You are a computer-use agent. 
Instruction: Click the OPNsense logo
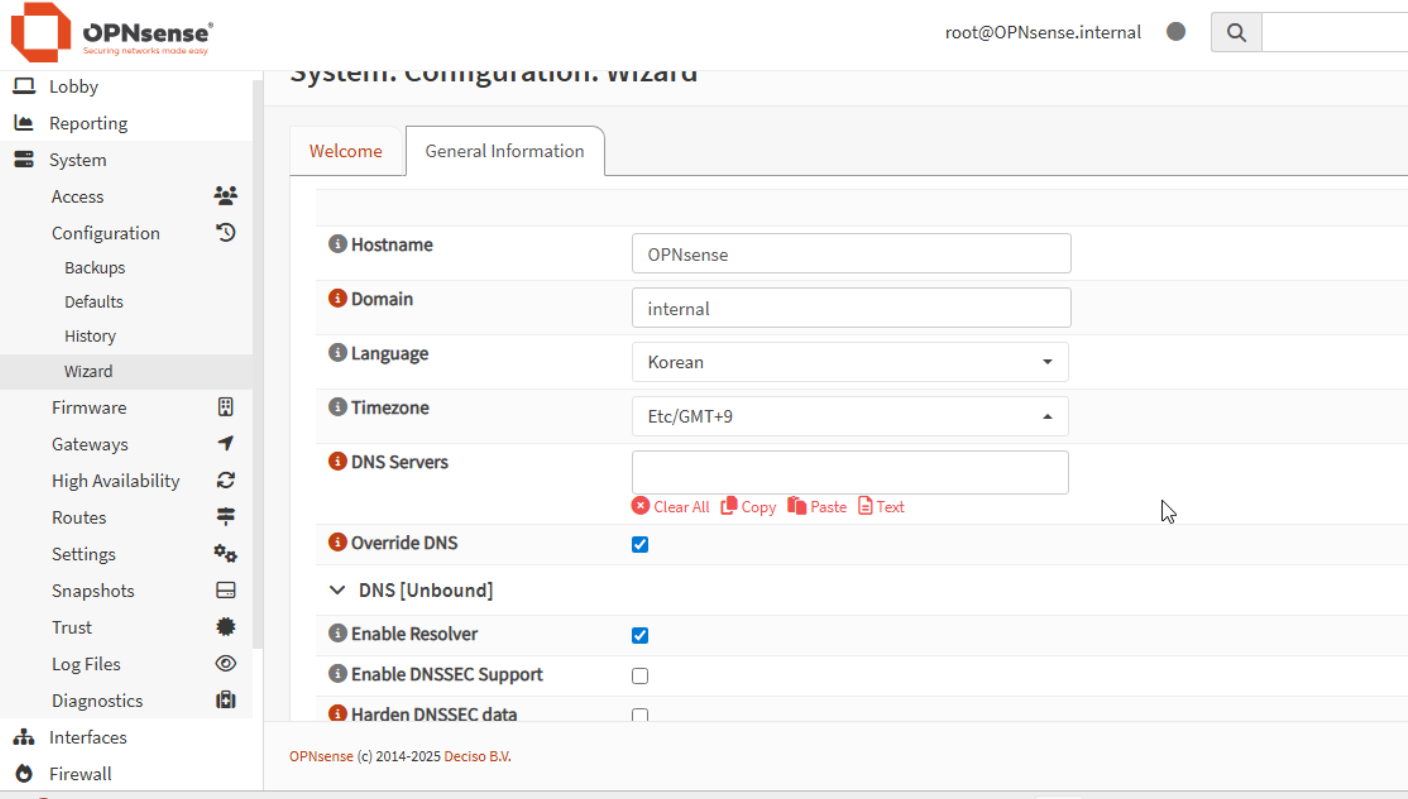(x=112, y=33)
